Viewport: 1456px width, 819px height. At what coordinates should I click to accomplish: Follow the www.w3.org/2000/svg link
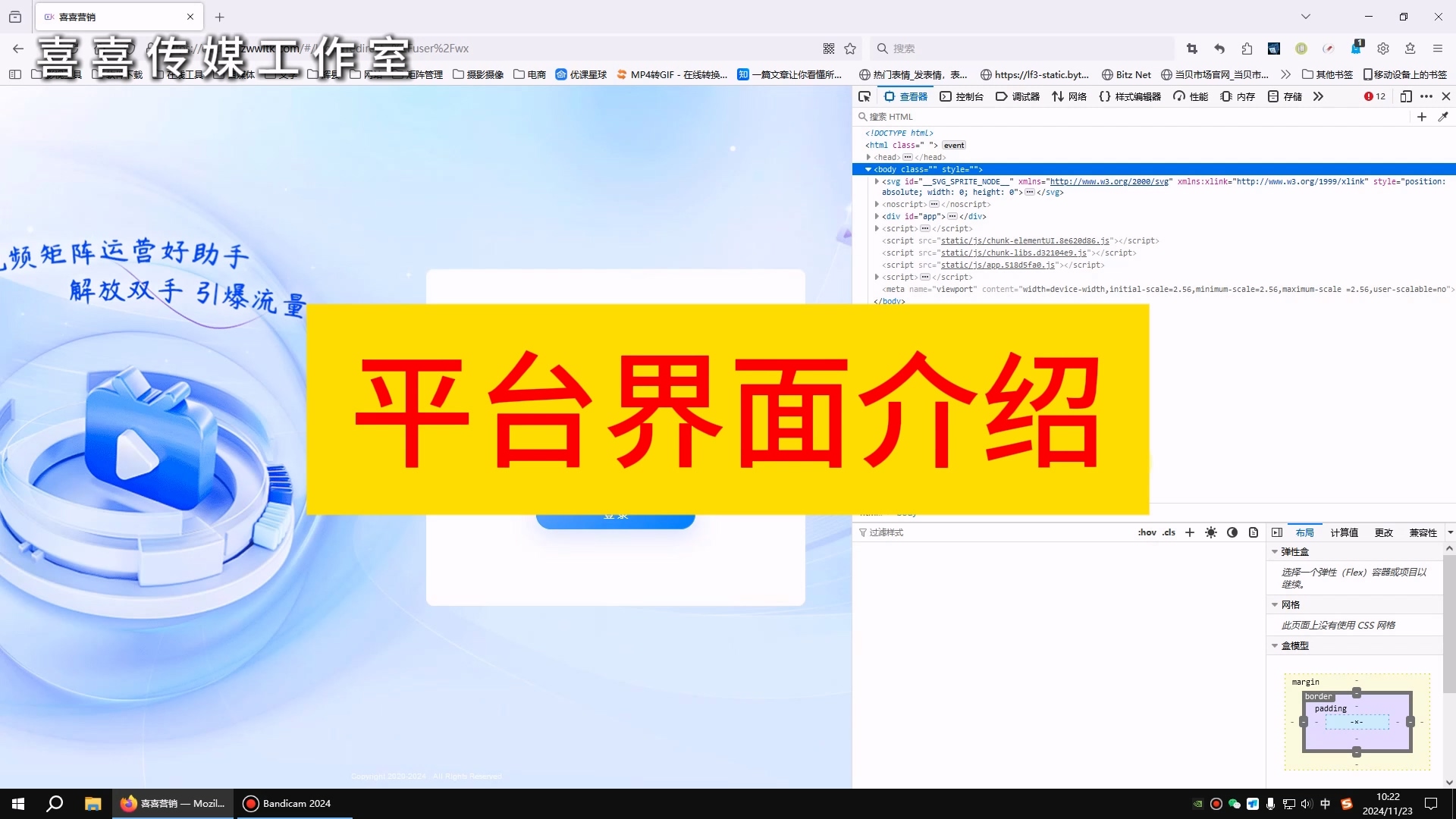[1109, 181]
